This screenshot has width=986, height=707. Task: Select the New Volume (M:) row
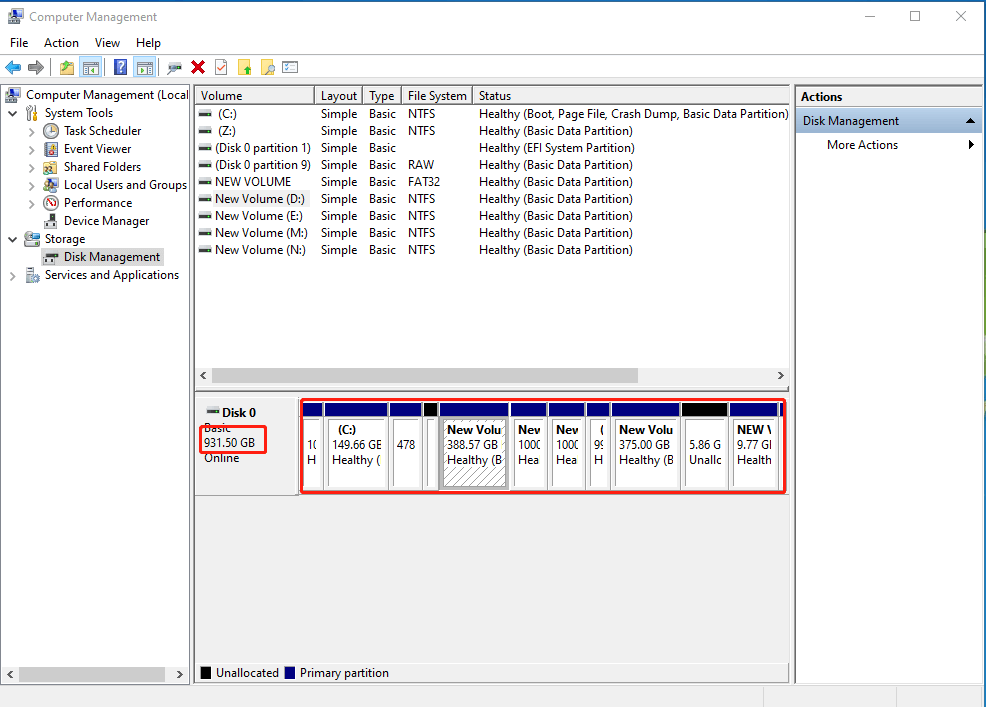(x=492, y=233)
